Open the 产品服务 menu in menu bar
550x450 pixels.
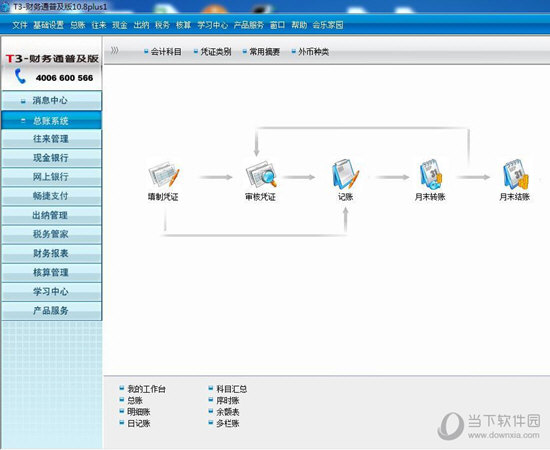[x=249, y=25]
